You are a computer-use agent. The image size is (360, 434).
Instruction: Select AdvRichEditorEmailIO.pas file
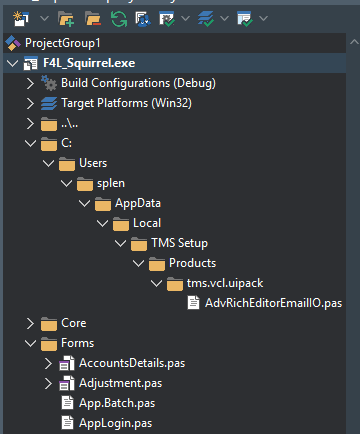[x=274, y=303]
